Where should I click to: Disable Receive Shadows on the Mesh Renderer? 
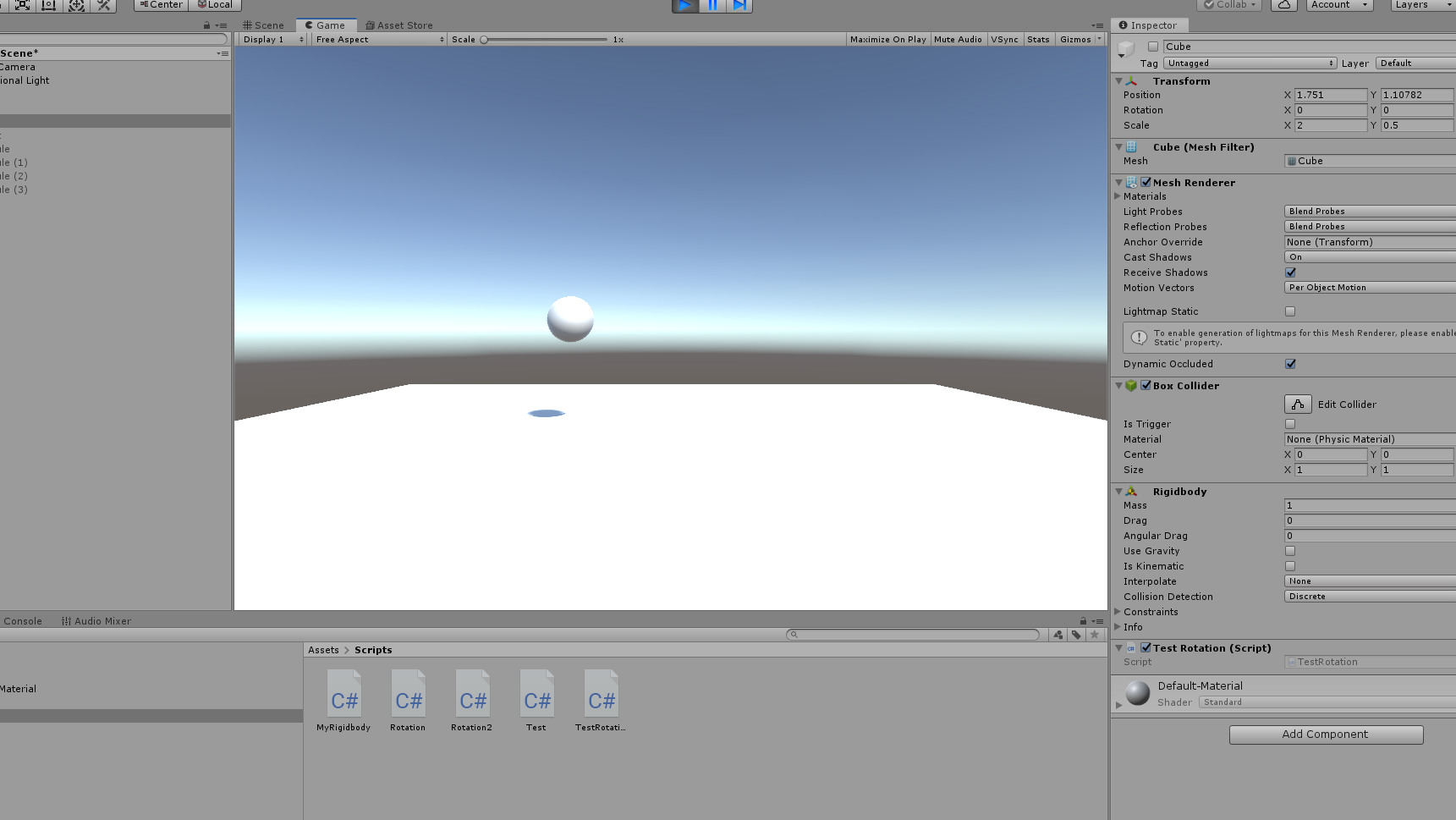click(1290, 272)
